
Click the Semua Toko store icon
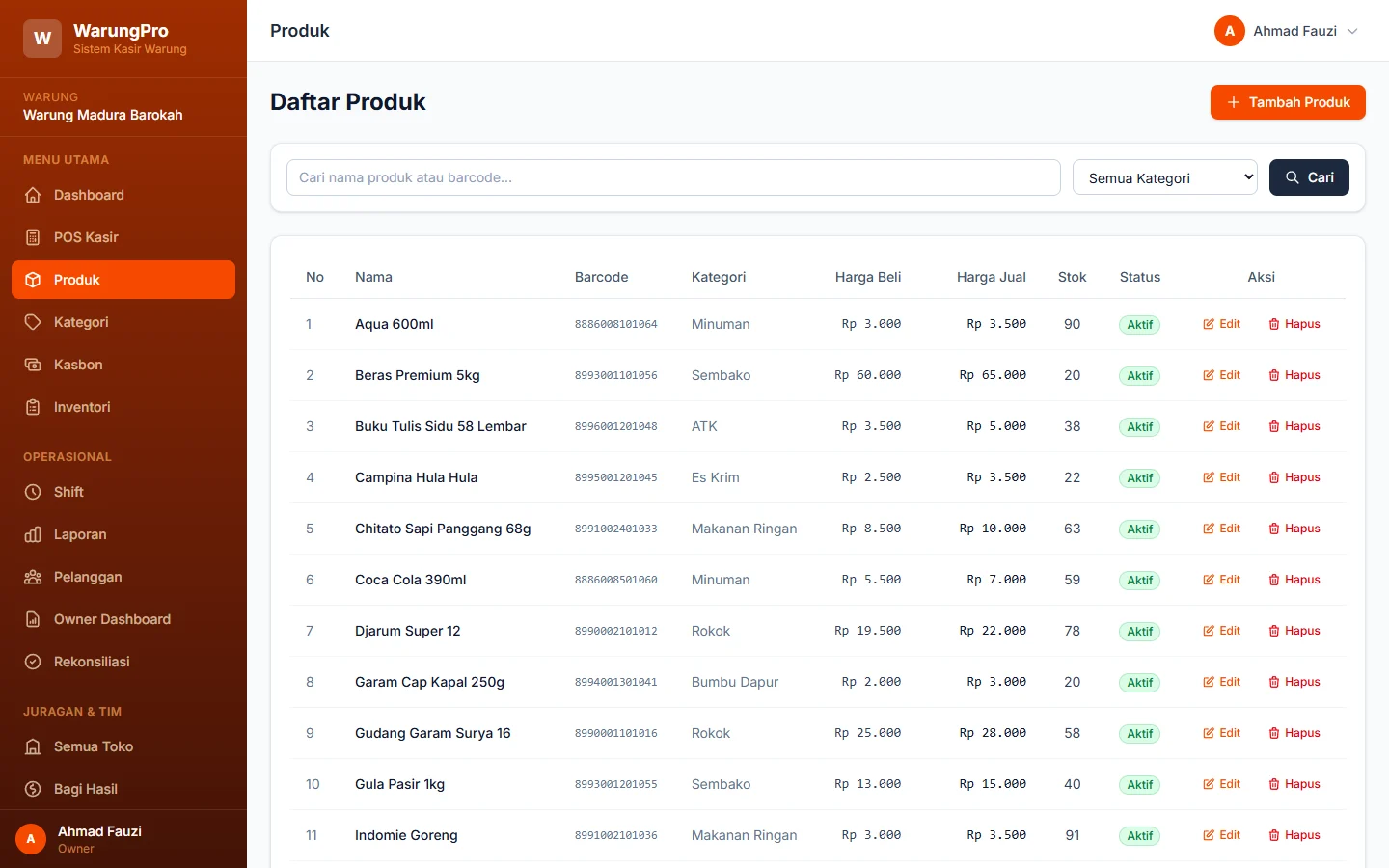coord(33,746)
